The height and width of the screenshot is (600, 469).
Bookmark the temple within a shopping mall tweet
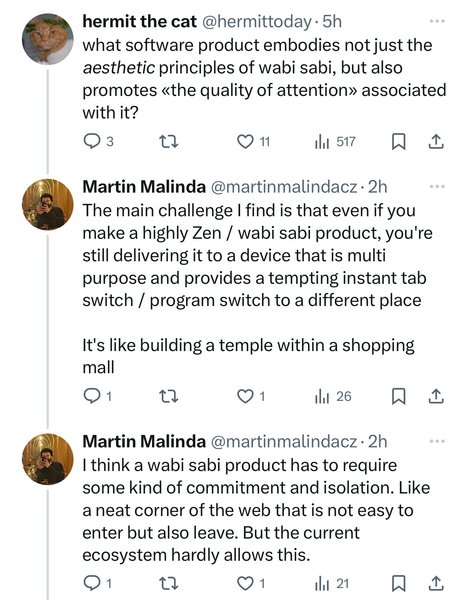pyautogui.click(x=399, y=396)
